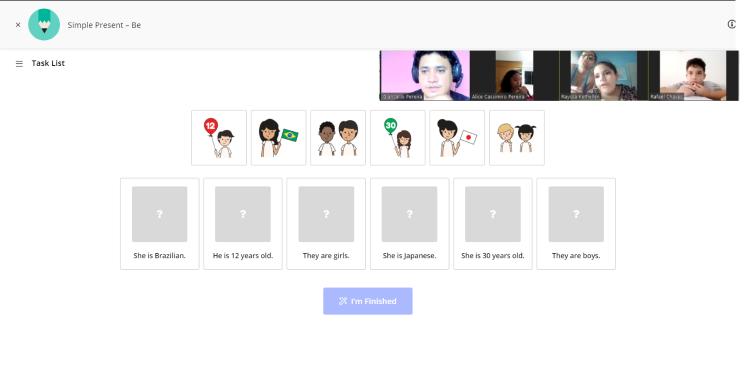750x370 pixels.
Task: Select the Task List label
Action: point(48,63)
